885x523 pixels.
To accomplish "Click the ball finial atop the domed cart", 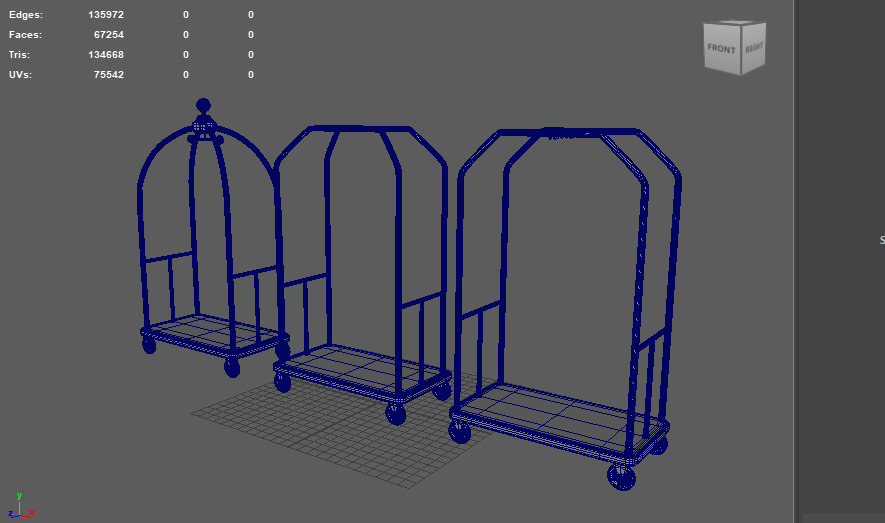I will point(203,106).
